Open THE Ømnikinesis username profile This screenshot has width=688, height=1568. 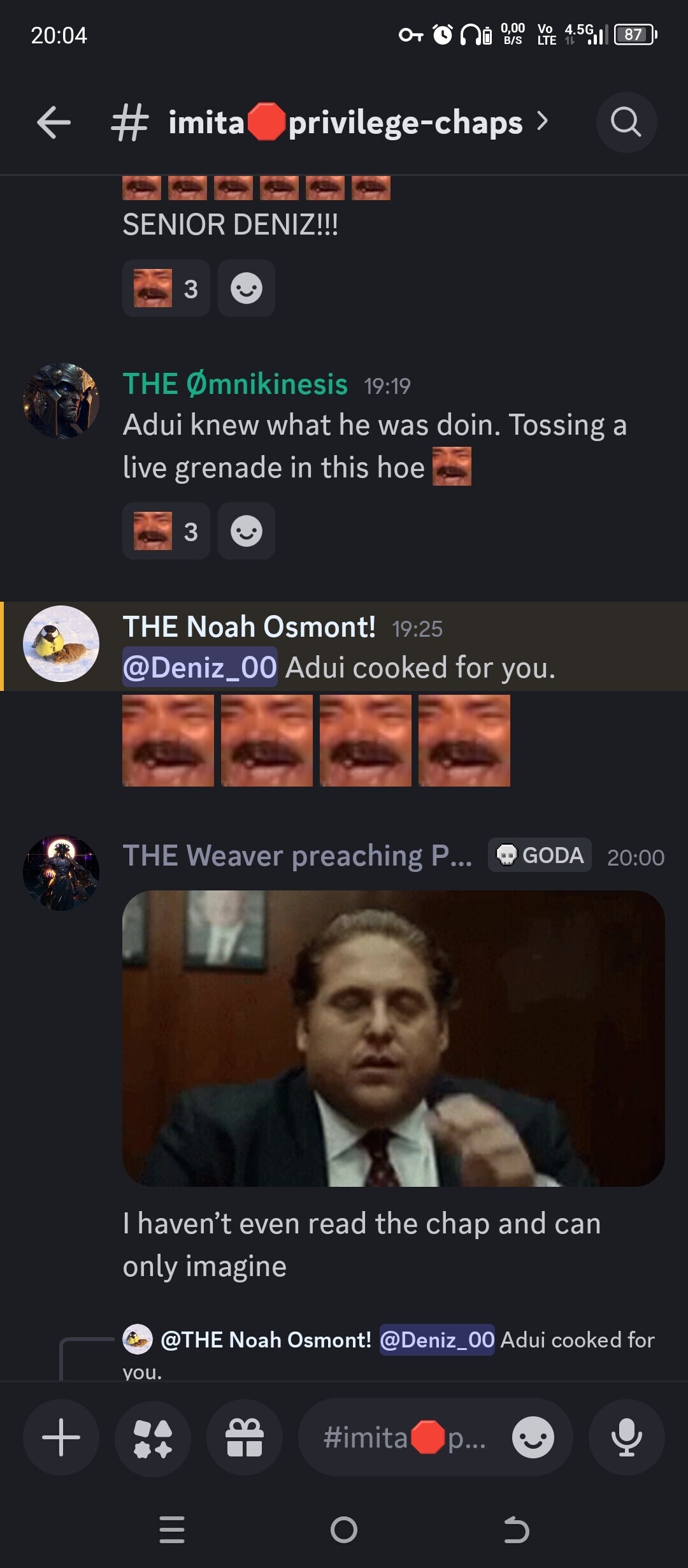coord(235,384)
